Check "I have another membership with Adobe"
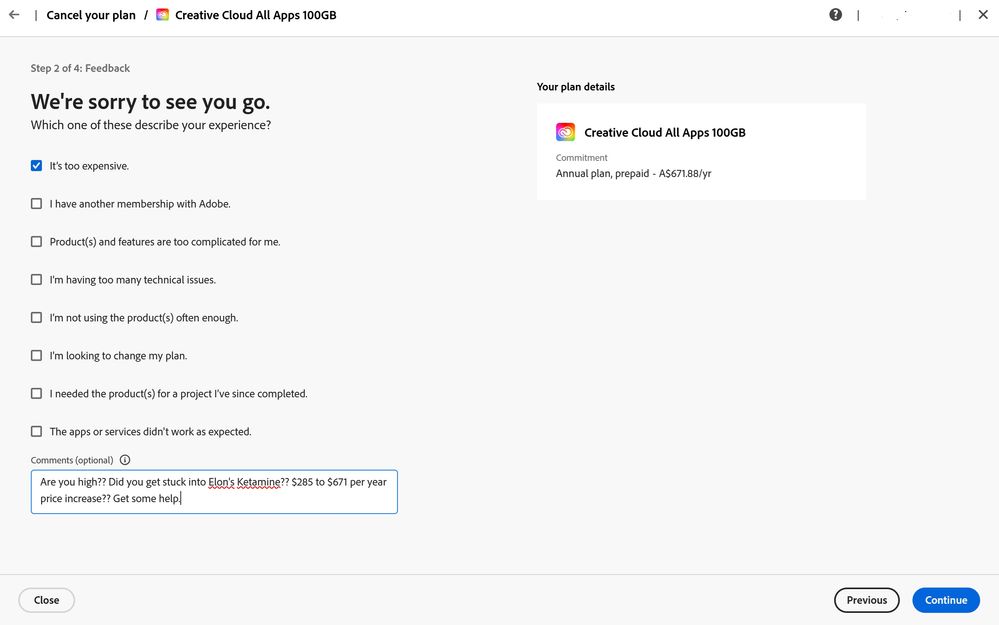The image size is (999, 625). click(x=37, y=204)
